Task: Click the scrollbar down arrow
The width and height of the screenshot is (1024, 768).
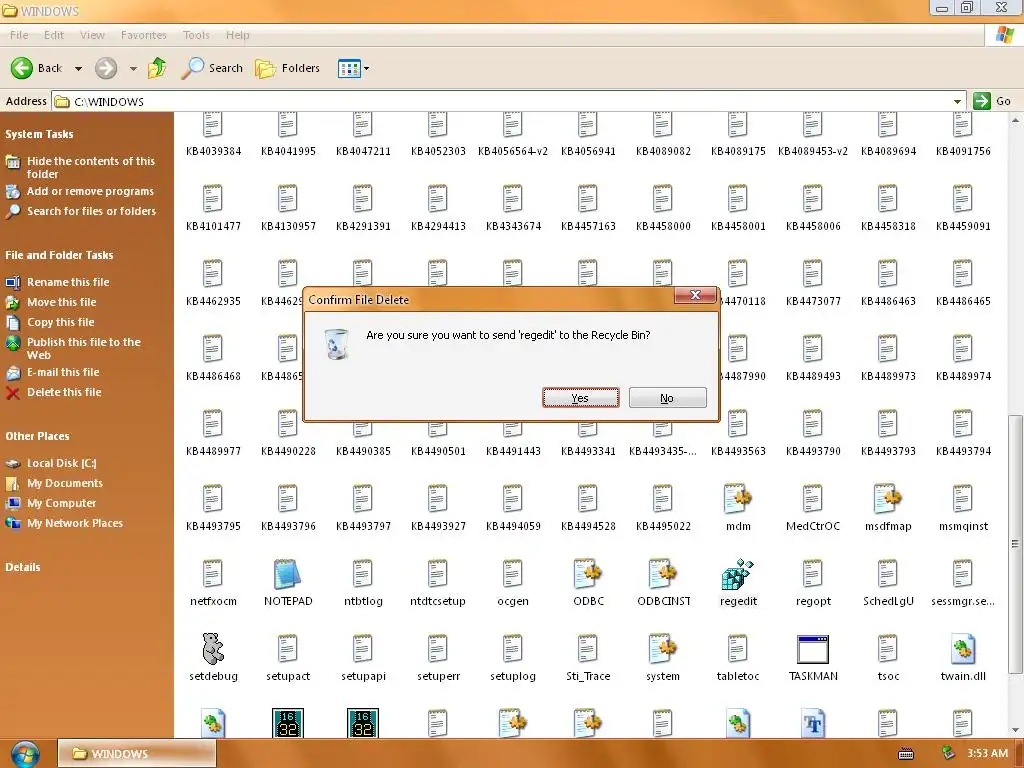Action: coord(1015,729)
